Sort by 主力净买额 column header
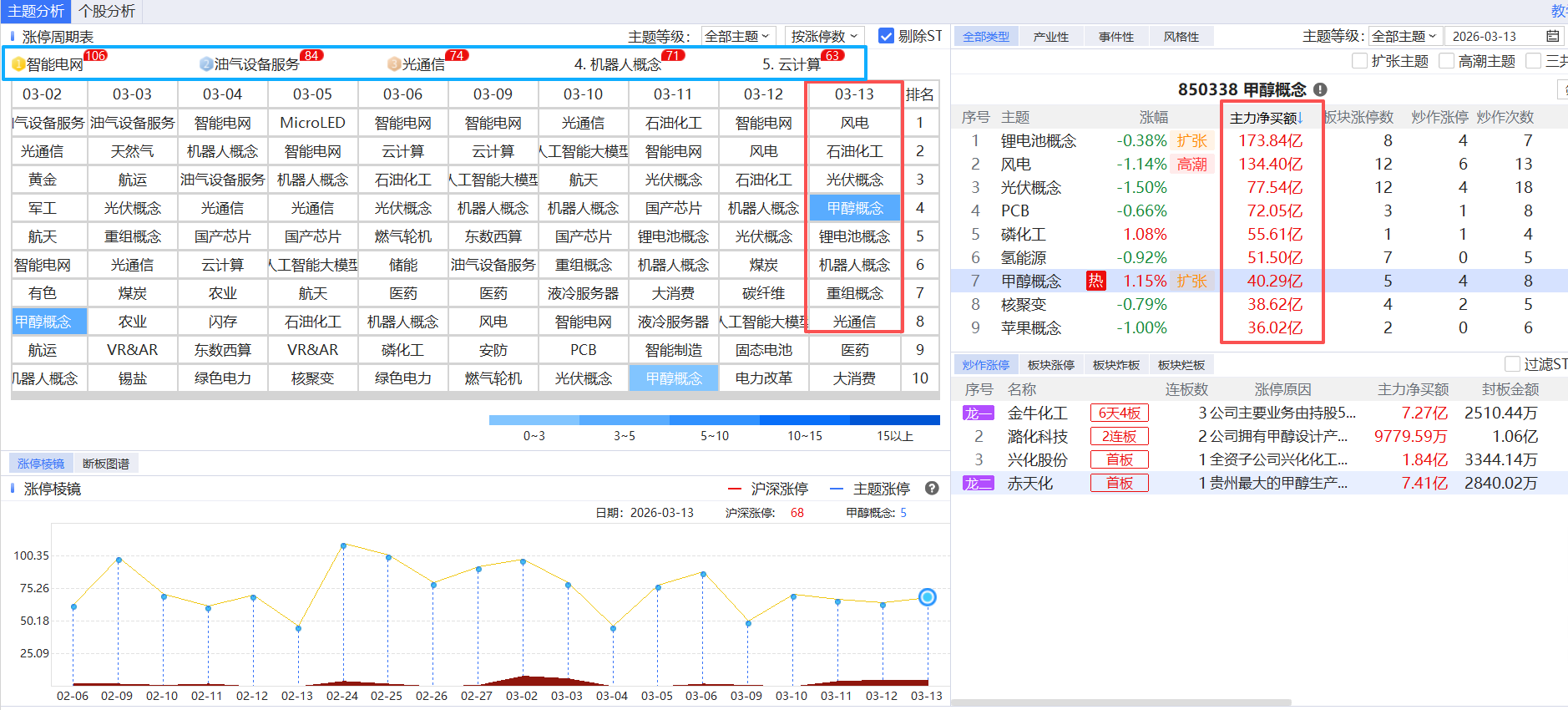 click(1266, 118)
